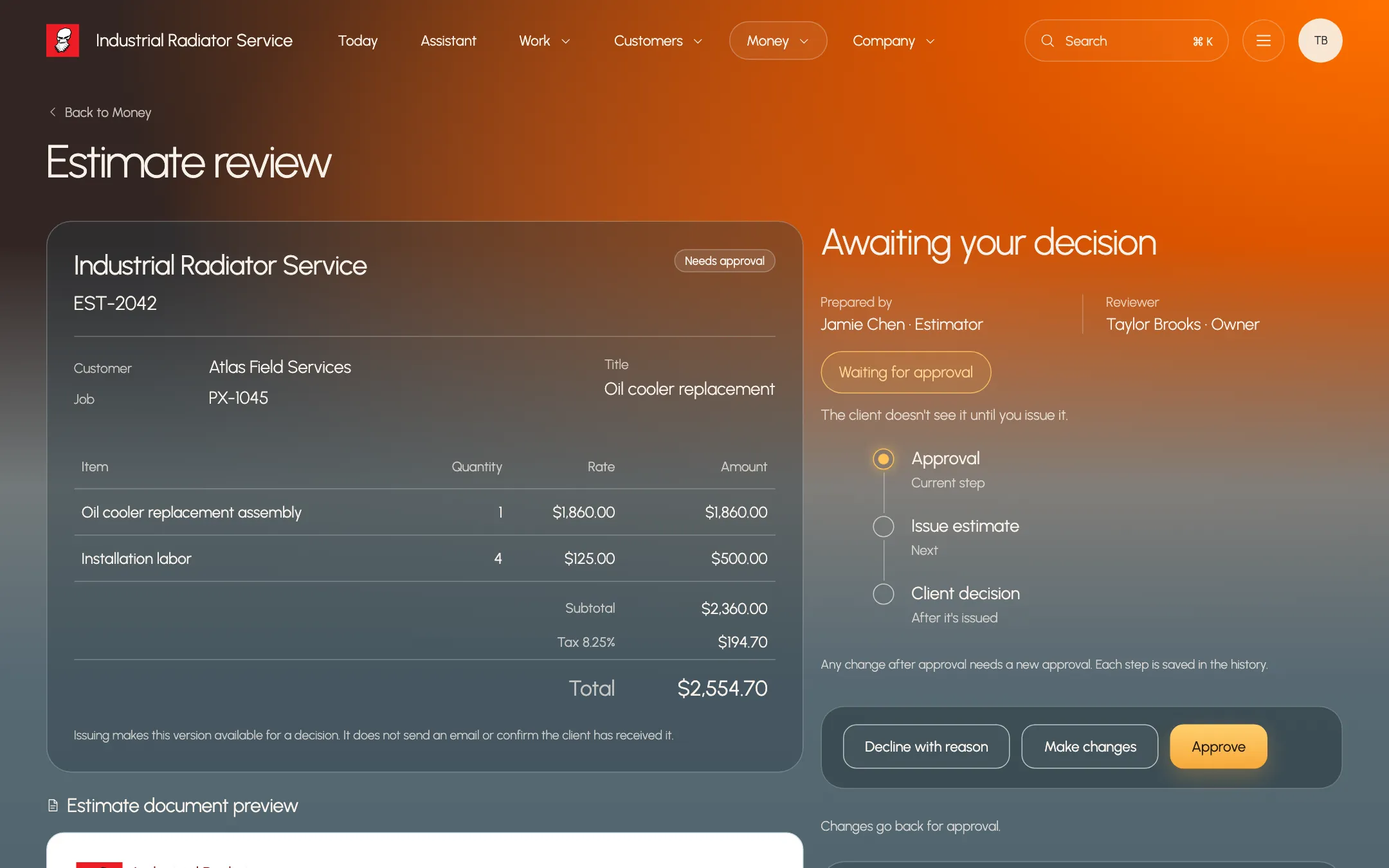The width and height of the screenshot is (1389, 868).
Task: Click the Needs approval badge
Action: [x=724, y=261]
